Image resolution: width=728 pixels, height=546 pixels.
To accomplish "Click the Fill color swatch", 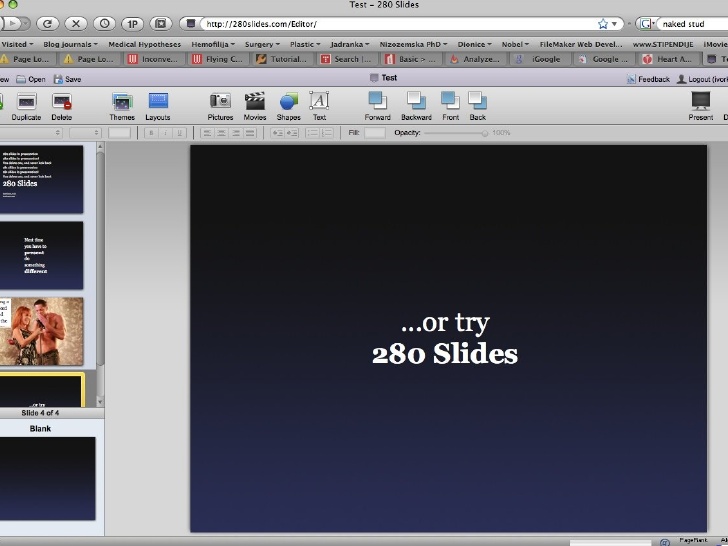I will (375, 133).
